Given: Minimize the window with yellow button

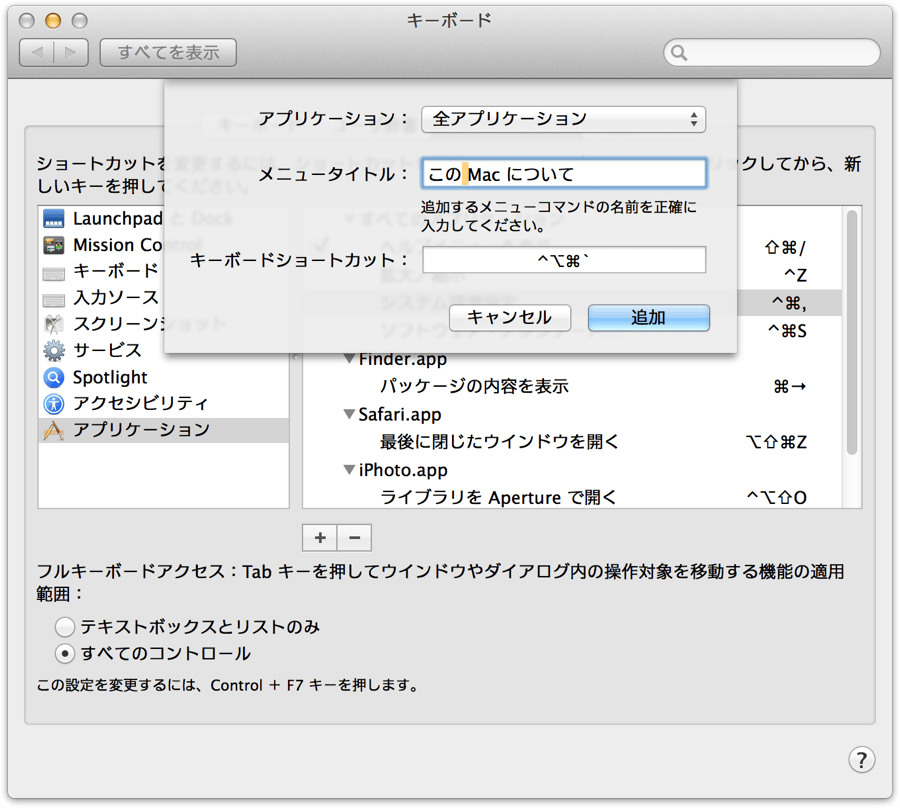Looking at the screenshot, I should (53, 21).
